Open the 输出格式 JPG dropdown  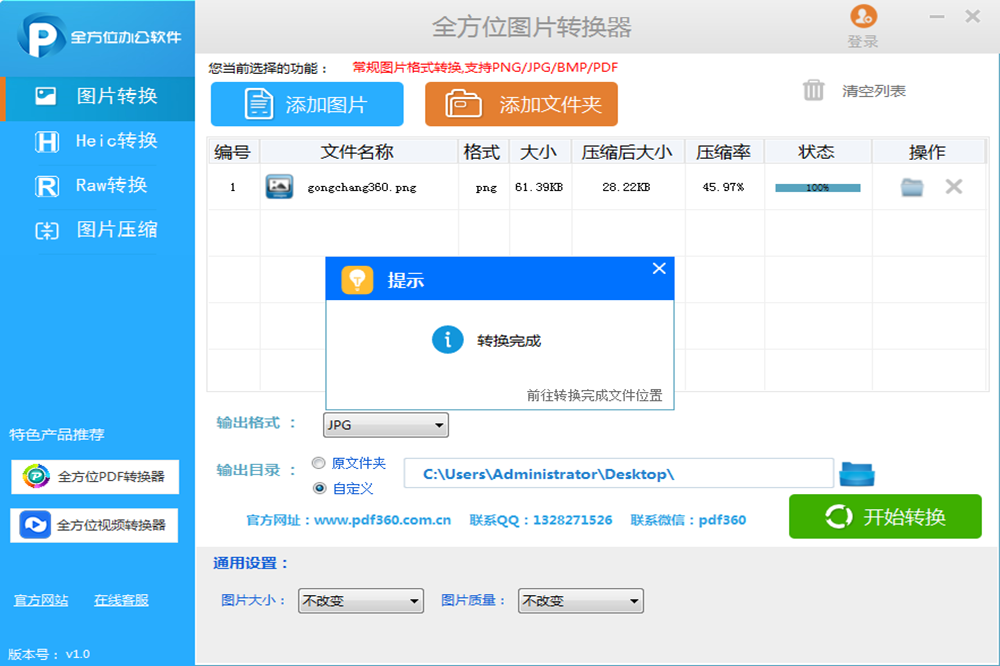[x=385, y=424]
